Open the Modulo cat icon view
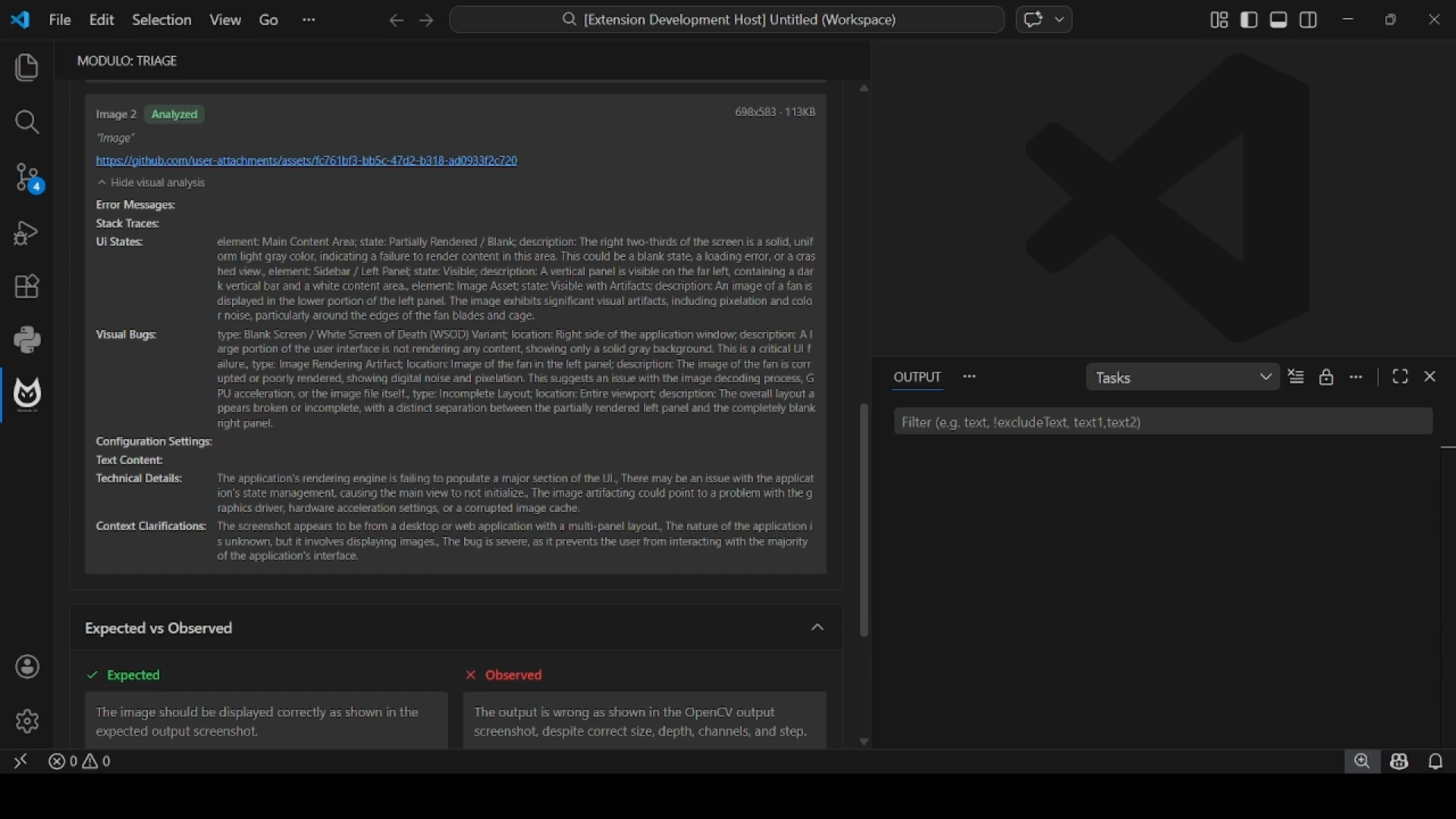The image size is (1456, 819). 27,394
